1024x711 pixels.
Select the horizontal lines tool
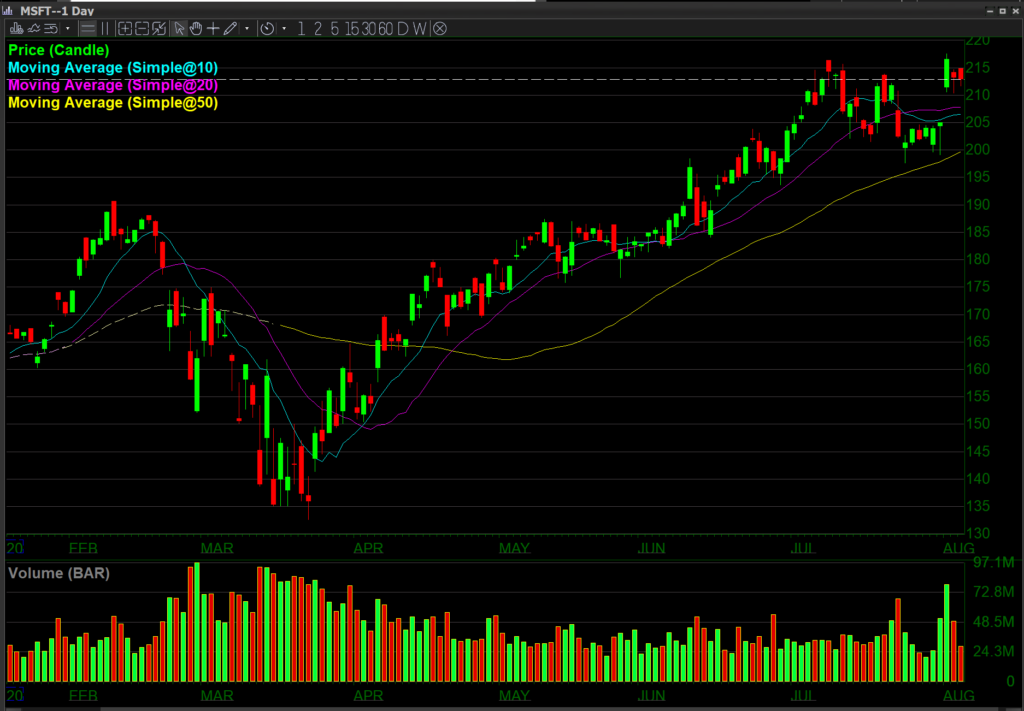click(x=88, y=28)
